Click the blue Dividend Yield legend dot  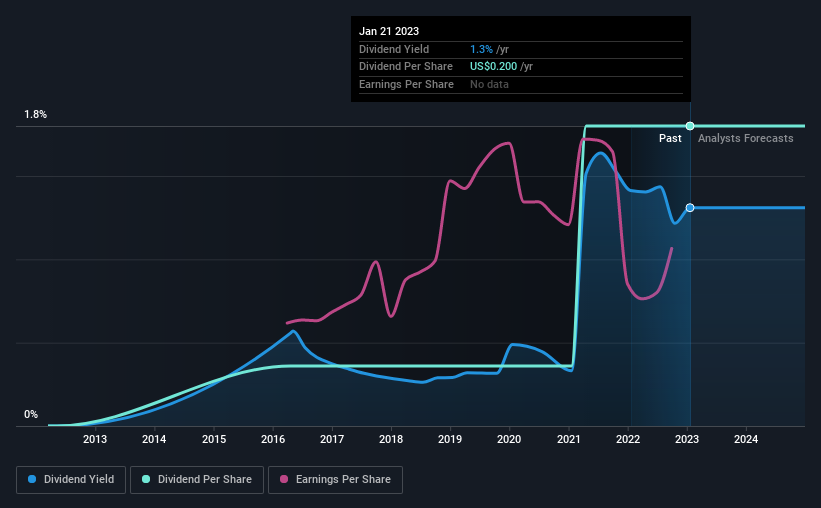(32, 479)
